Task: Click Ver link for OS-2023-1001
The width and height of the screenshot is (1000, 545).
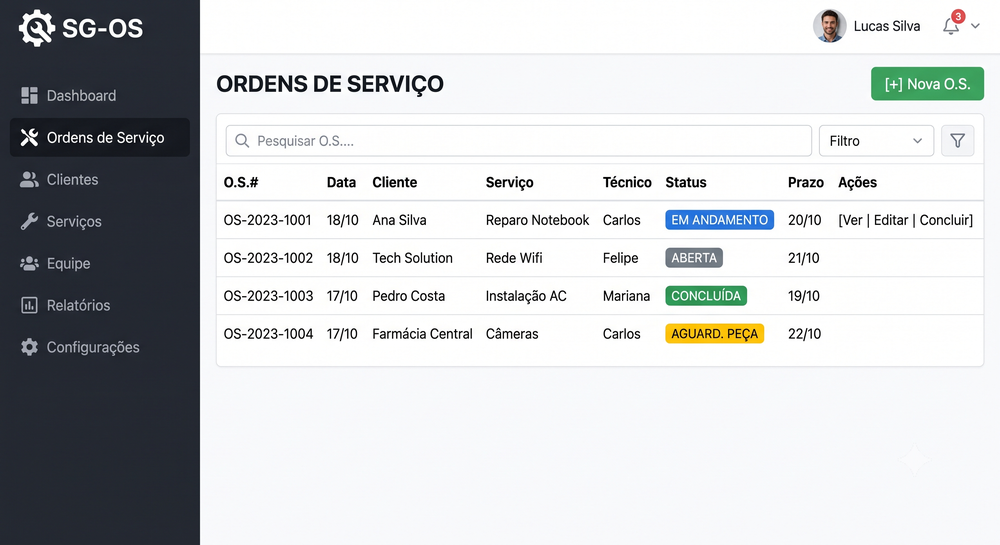Action: click(x=852, y=220)
